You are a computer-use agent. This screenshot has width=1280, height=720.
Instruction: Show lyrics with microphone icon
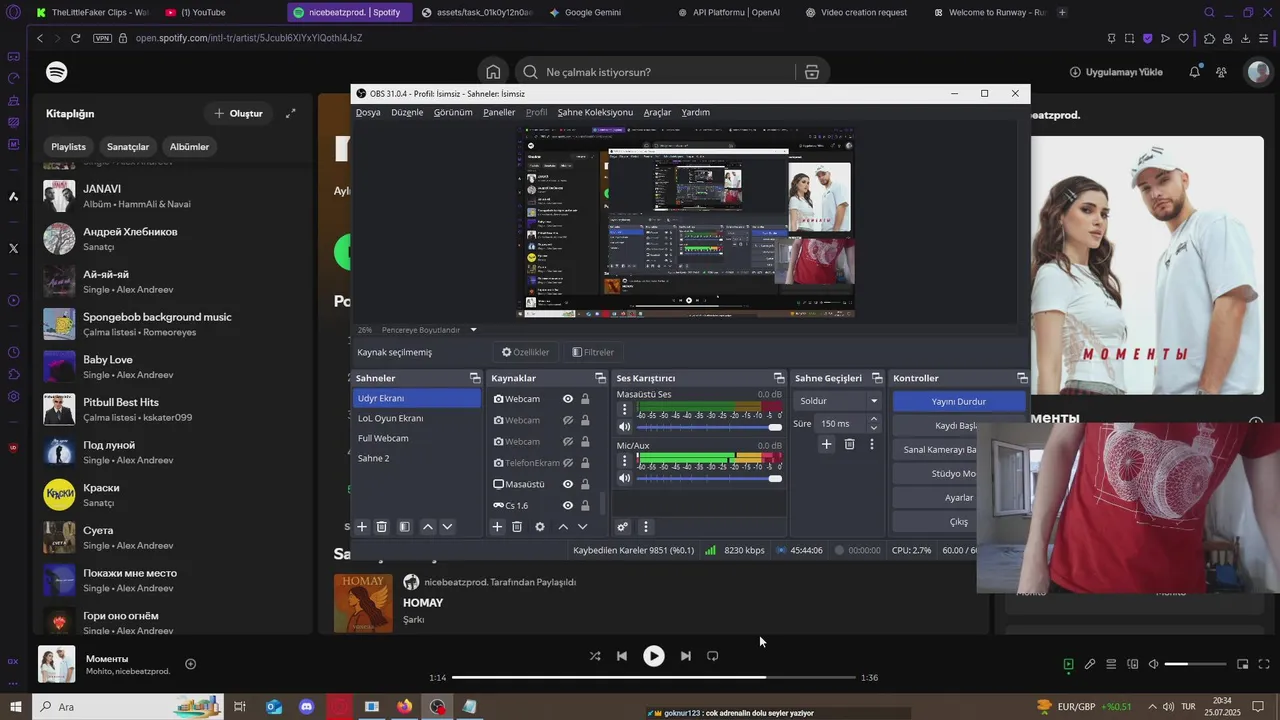(1090, 664)
